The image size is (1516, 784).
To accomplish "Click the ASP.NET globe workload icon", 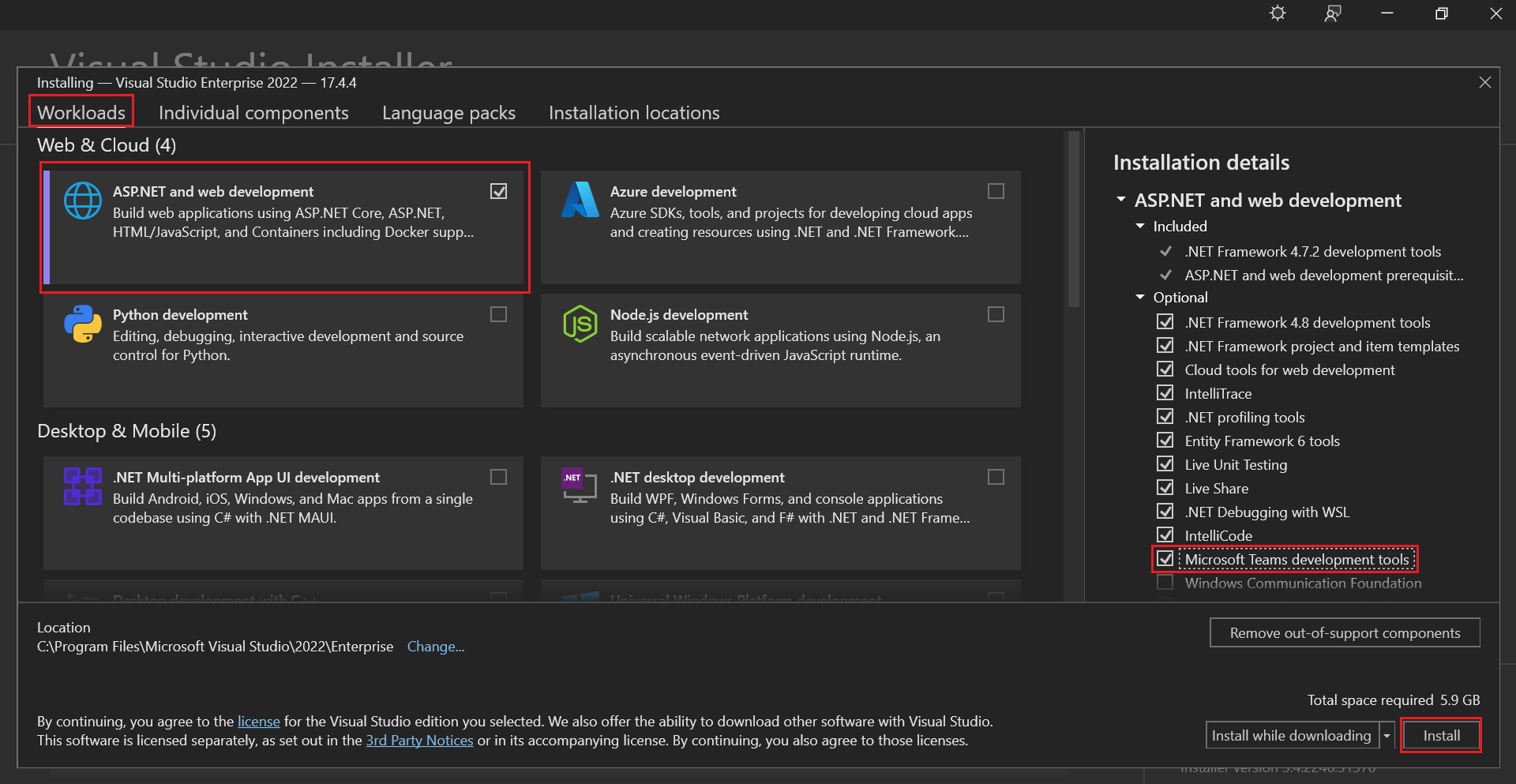I will point(83,201).
